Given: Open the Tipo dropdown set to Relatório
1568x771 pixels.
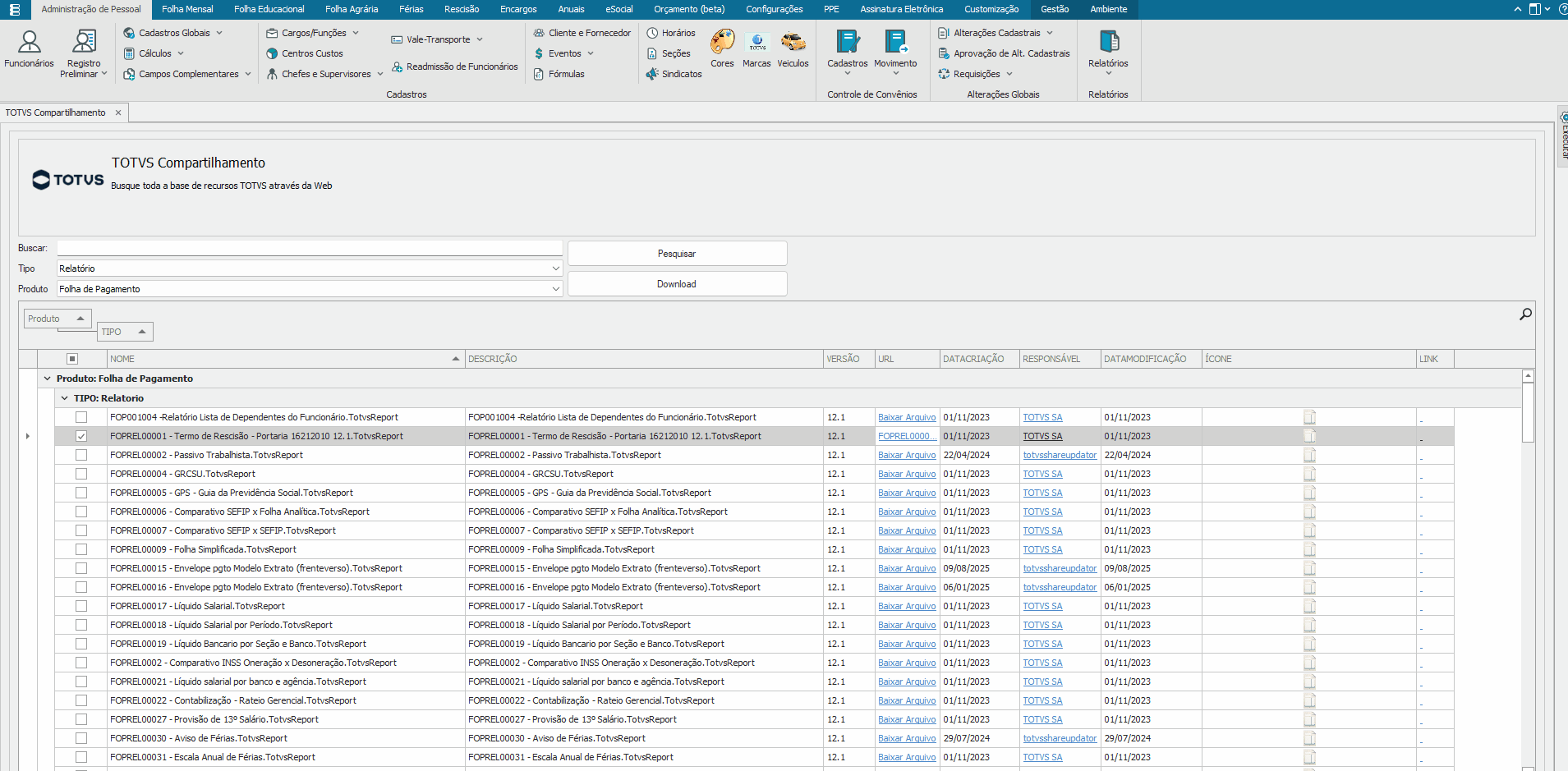Looking at the screenshot, I should click(310, 268).
